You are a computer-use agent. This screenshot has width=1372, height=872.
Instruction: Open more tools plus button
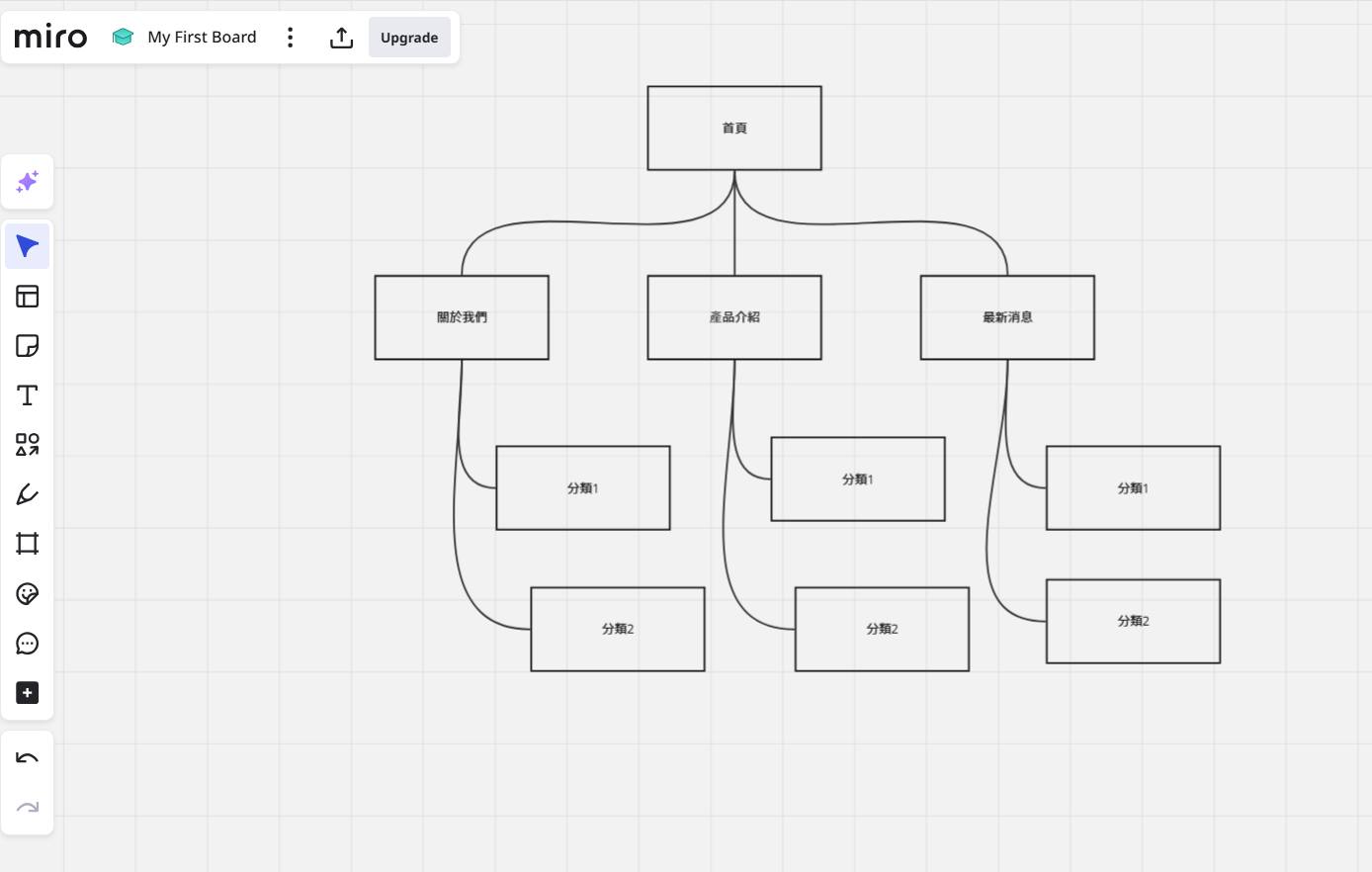(28, 693)
